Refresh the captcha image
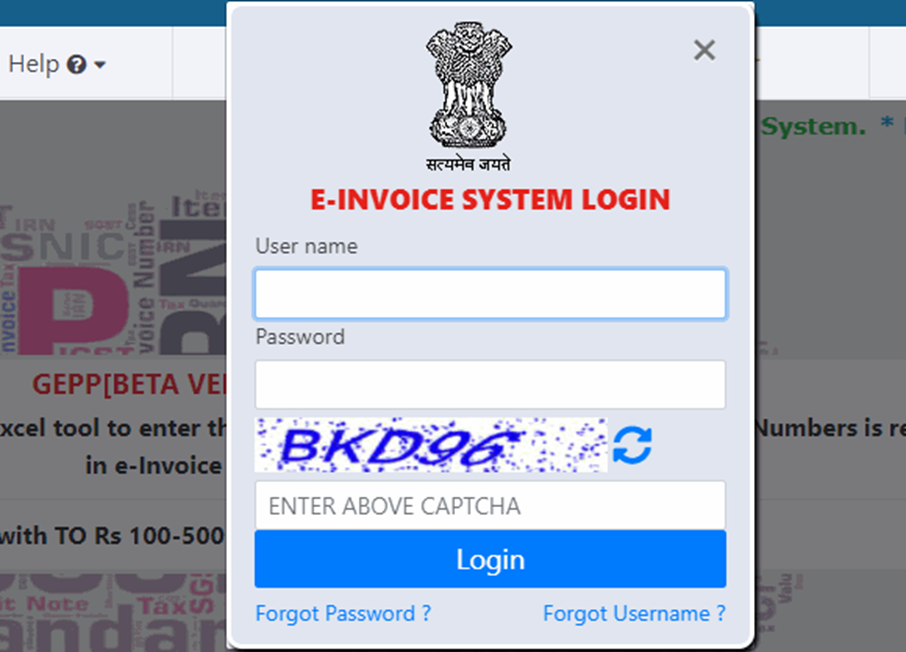Viewport: 906px width, 652px height. tap(632, 445)
